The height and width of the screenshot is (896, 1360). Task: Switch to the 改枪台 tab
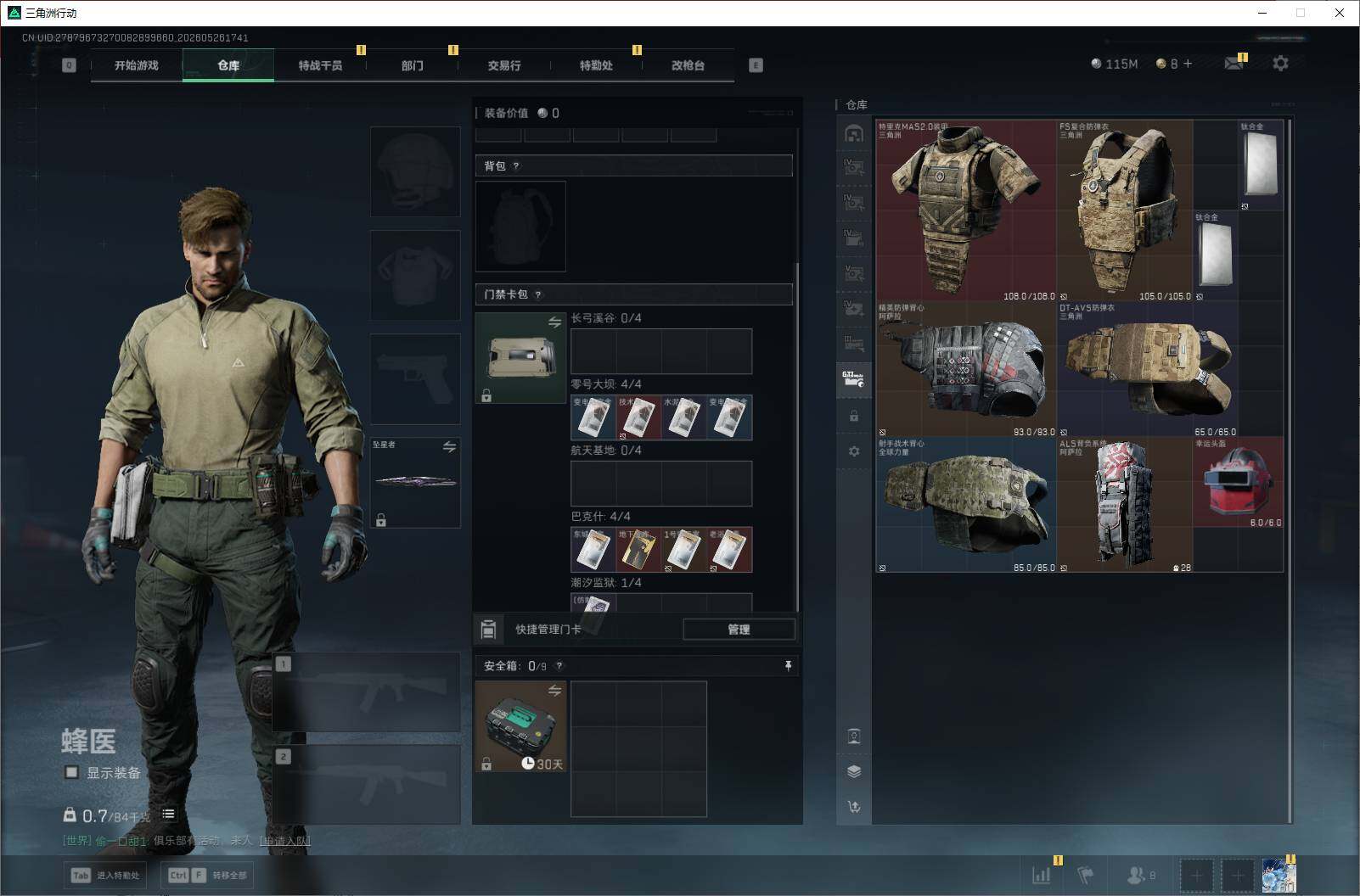(x=688, y=65)
